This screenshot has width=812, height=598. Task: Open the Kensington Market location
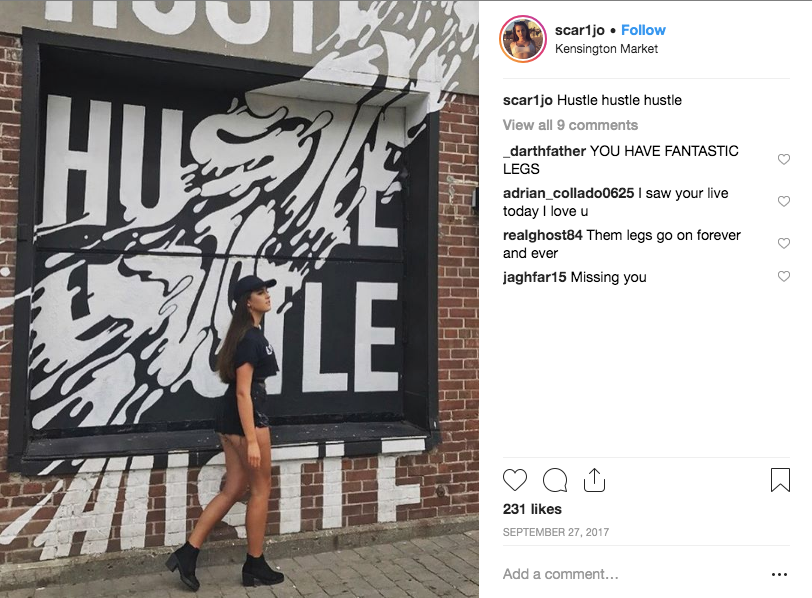[606, 49]
